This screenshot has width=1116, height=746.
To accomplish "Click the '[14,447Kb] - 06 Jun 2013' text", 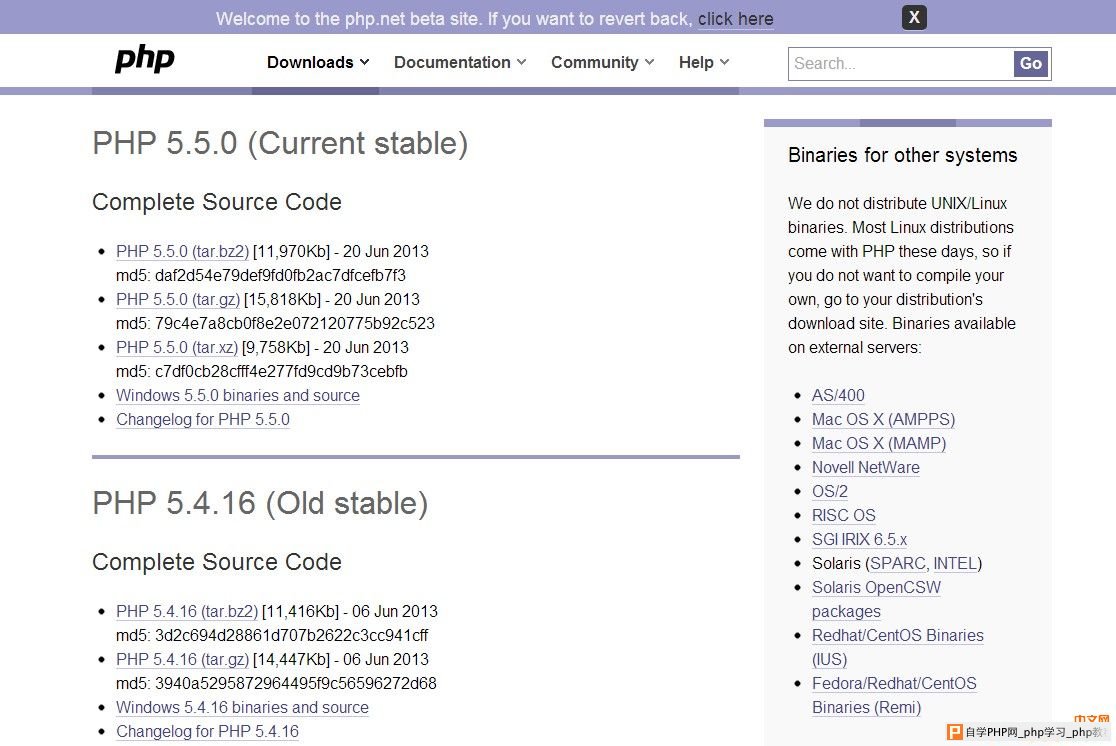I will [341, 660].
